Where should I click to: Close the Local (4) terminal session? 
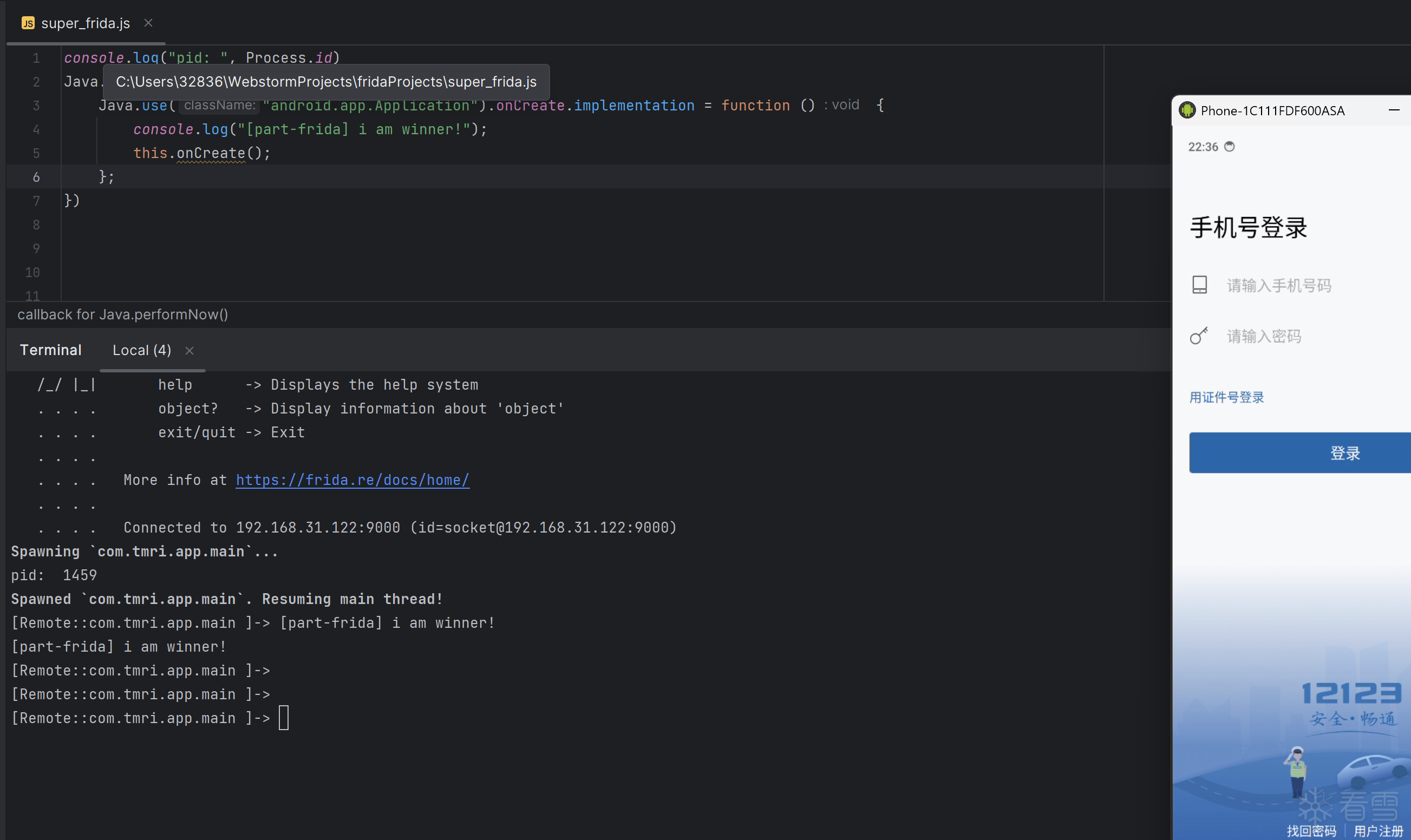(x=190, y=351)
